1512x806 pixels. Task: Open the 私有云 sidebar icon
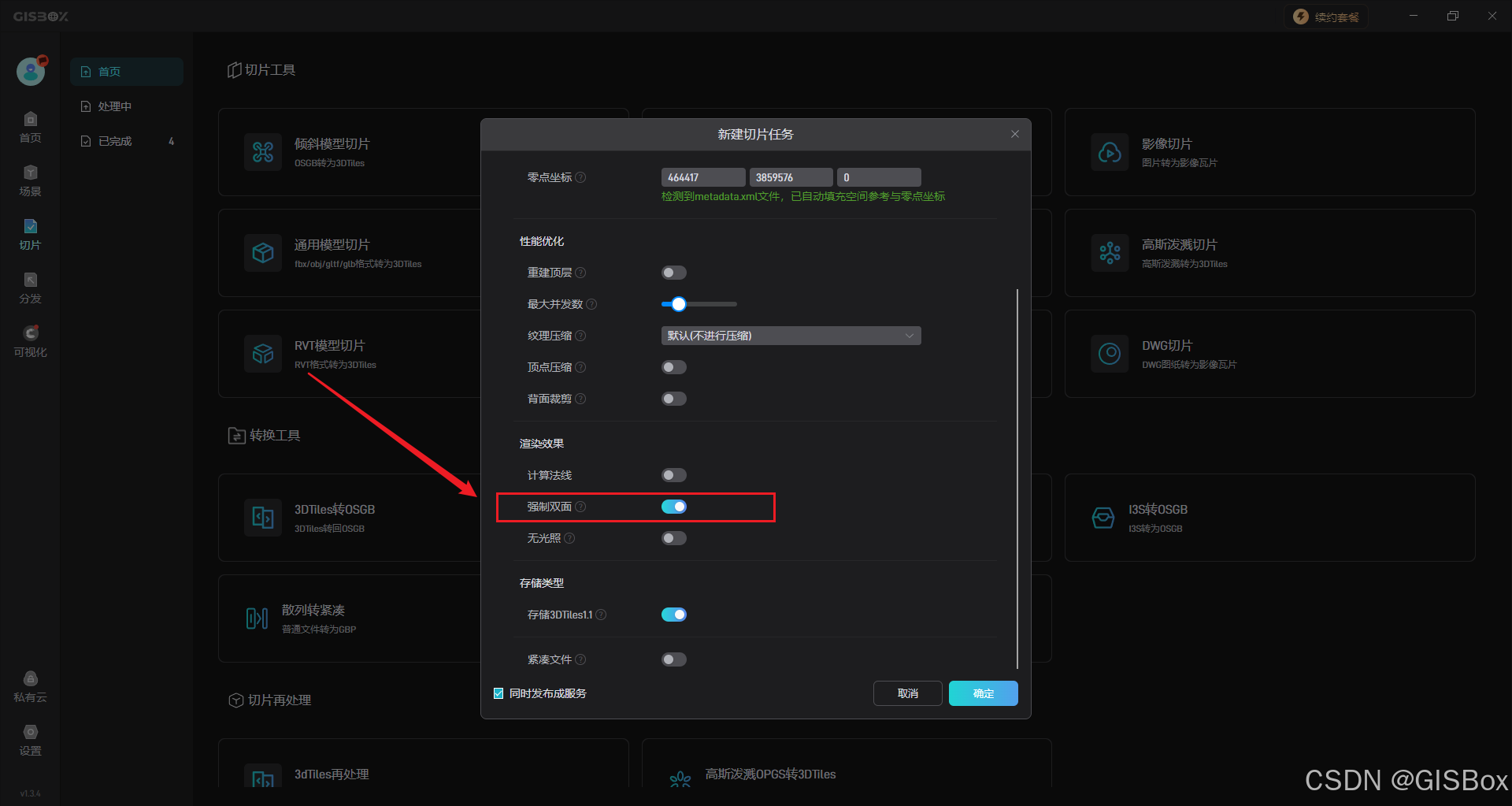click(30, 686)
